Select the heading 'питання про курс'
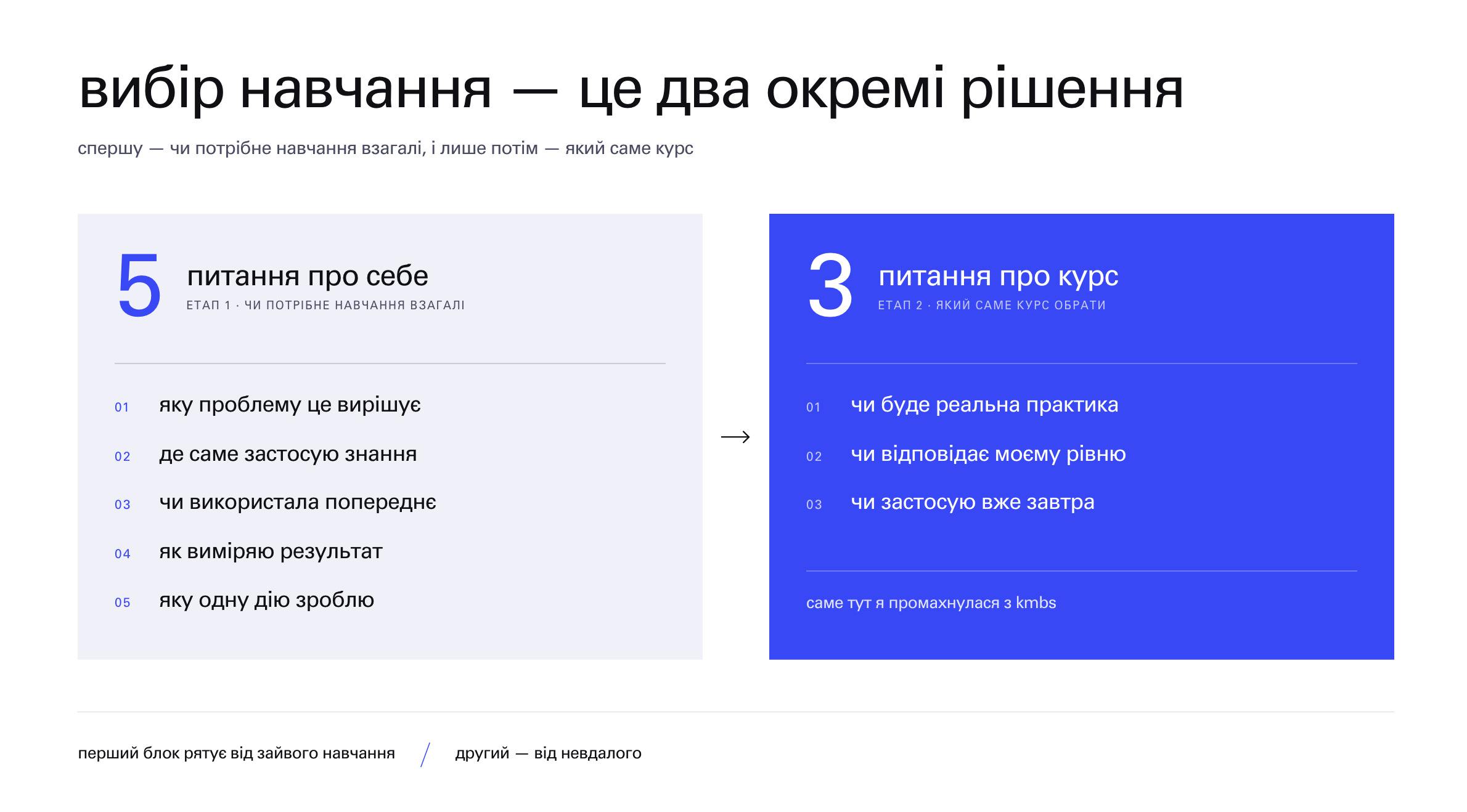 (999, 277)
